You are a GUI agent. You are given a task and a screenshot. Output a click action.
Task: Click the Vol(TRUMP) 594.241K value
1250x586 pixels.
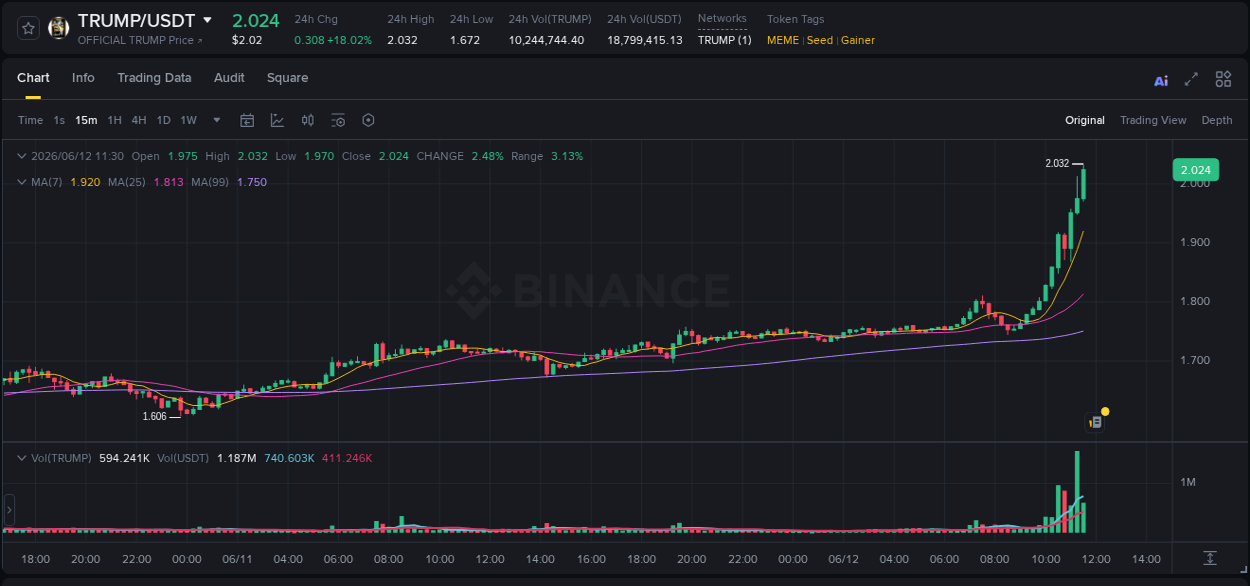point(125,458)
